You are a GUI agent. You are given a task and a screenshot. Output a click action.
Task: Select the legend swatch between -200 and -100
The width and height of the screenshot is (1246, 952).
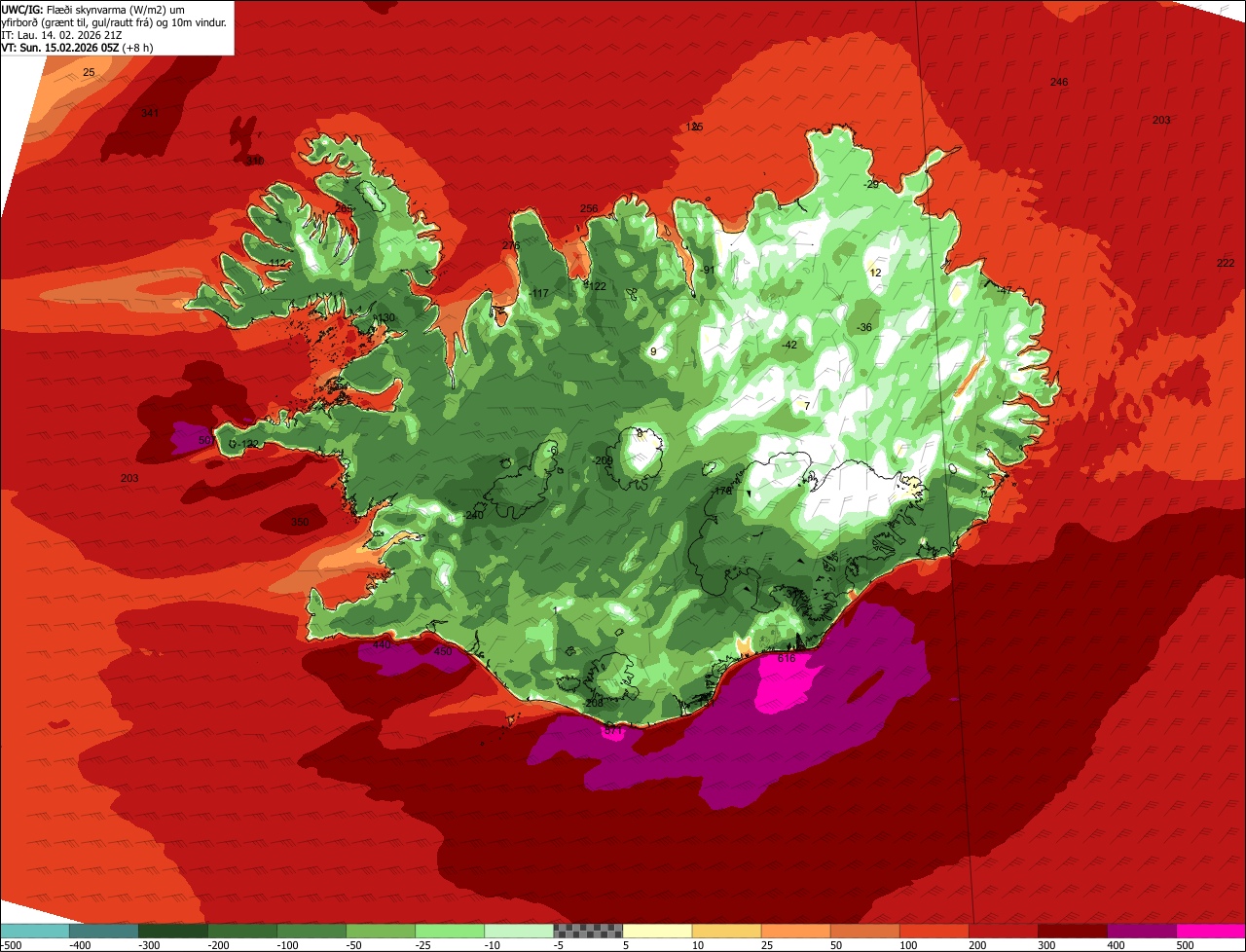point(242,931)
